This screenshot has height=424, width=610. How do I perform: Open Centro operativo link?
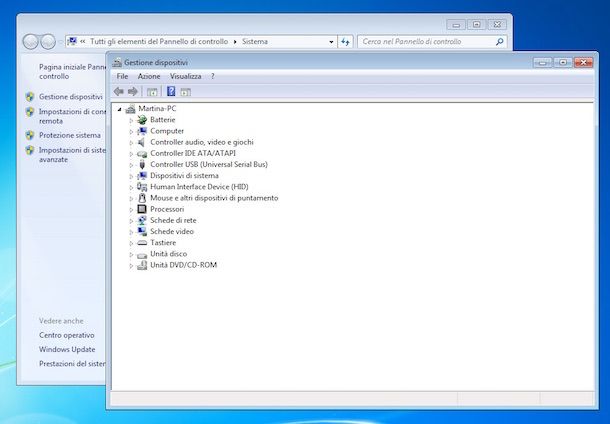67,335
